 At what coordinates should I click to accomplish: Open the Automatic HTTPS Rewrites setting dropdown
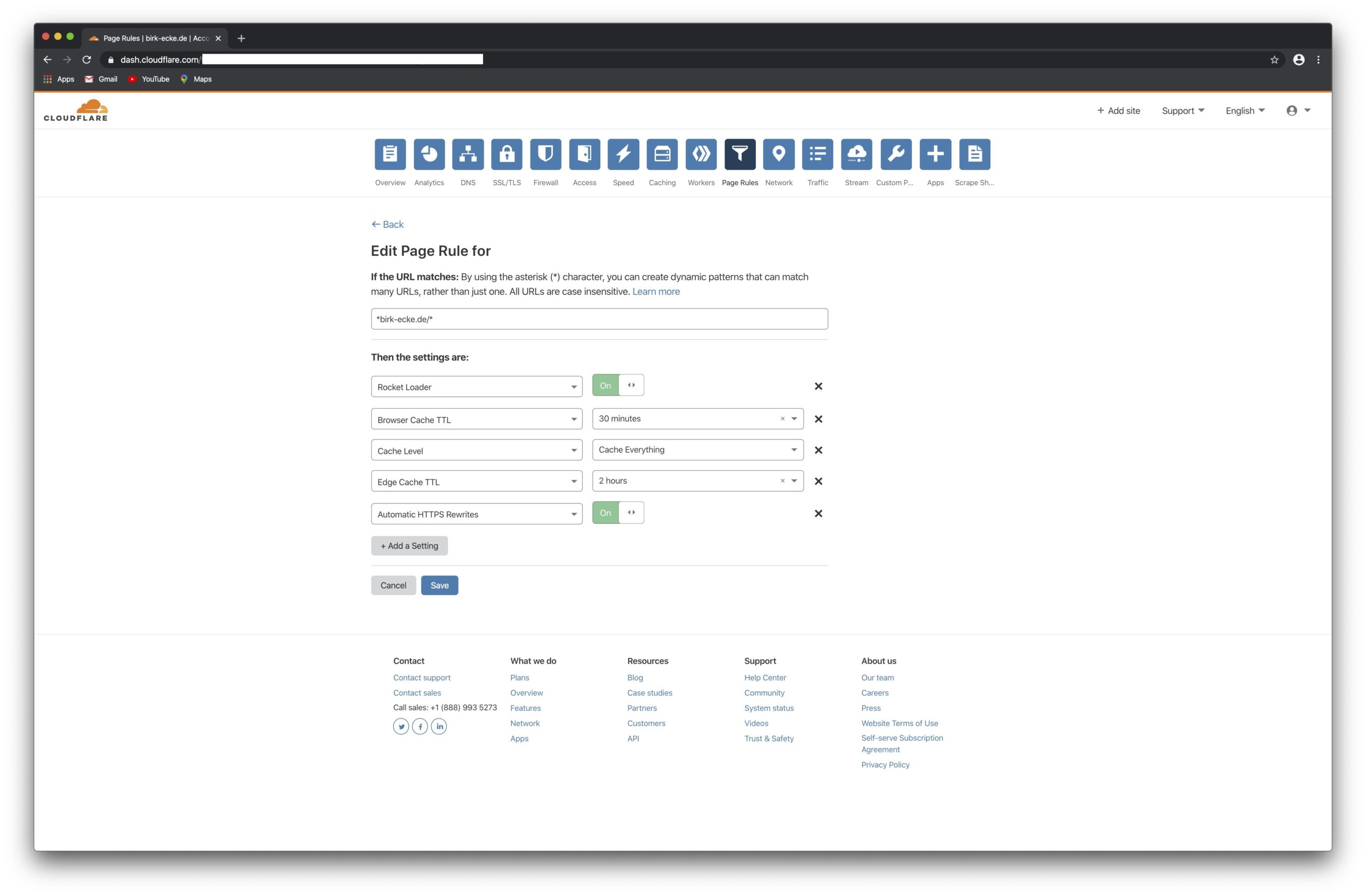(x=476, y=514)
